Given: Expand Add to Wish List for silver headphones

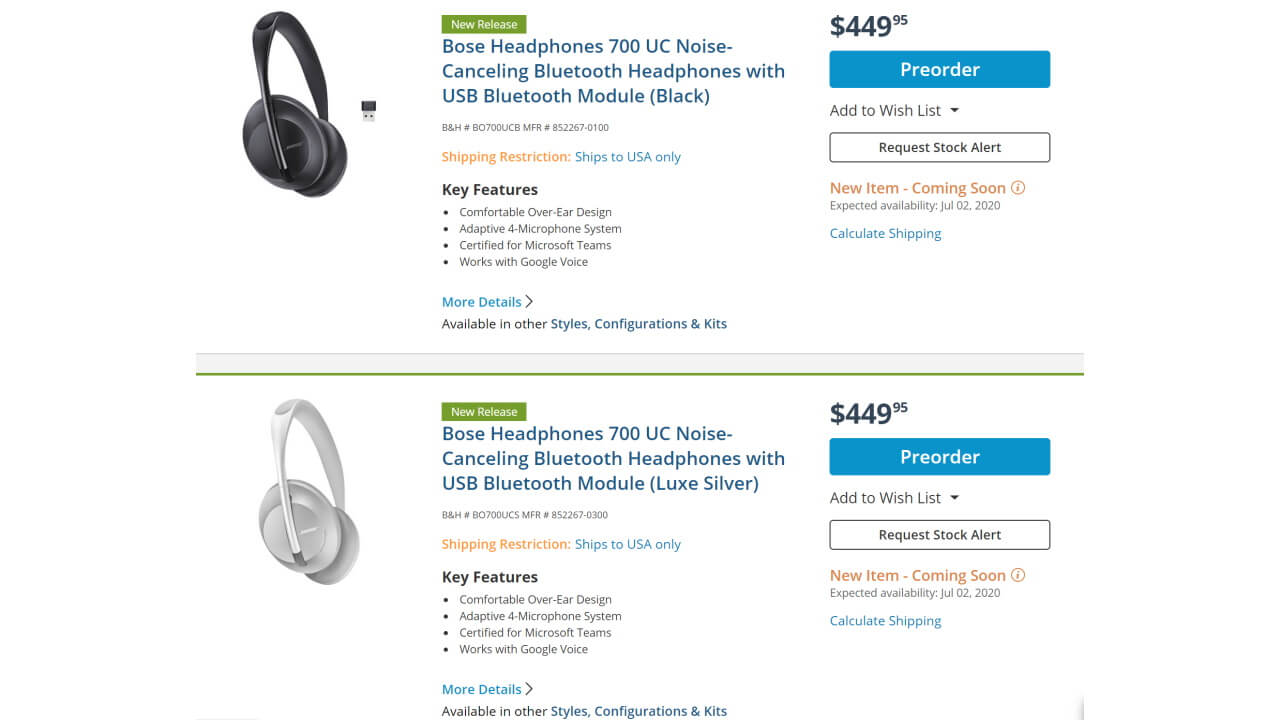Looking at the screenshot, I should (x=894, y=498).
